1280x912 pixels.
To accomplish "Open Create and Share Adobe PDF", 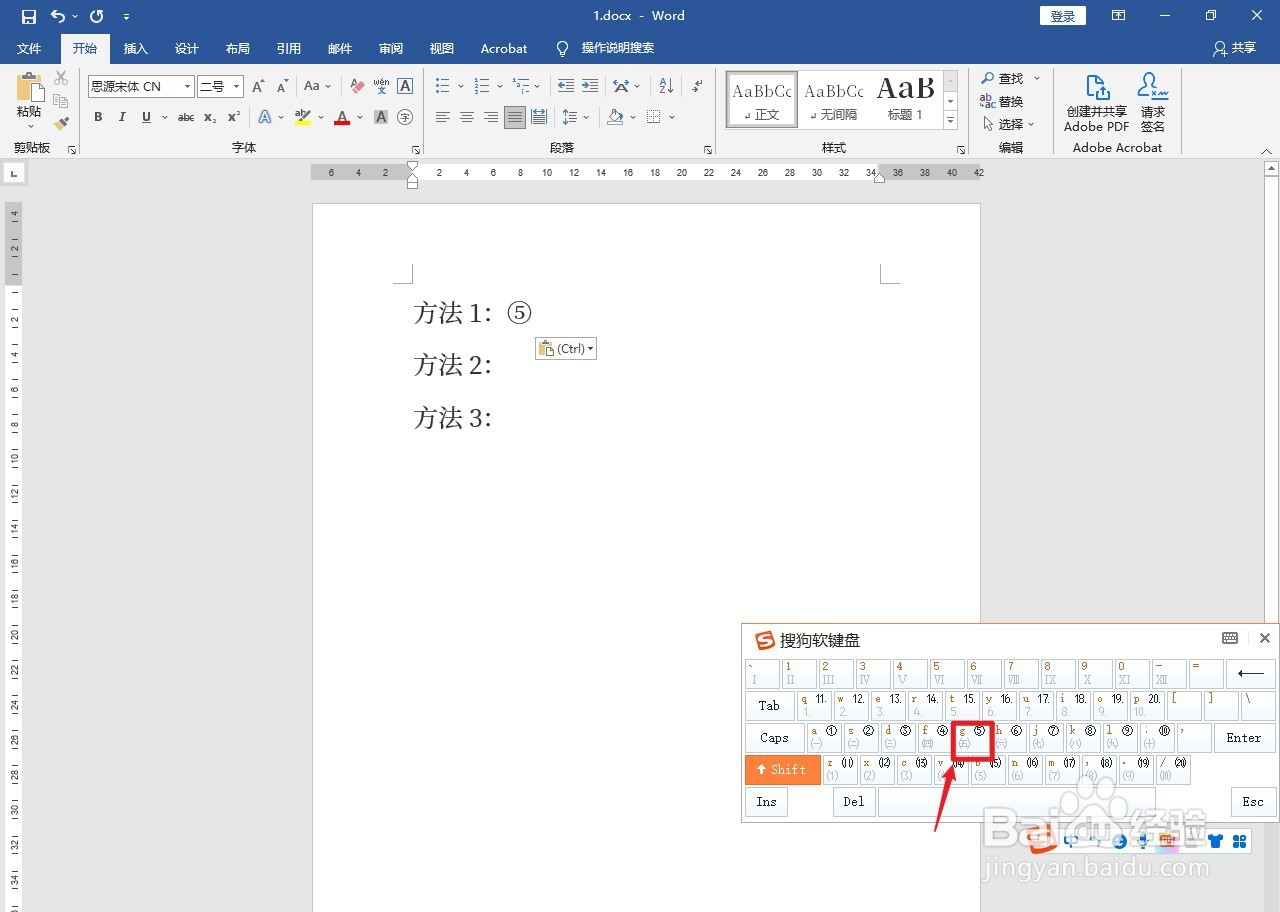I will pyautogui.click(x=1096, y=103).
